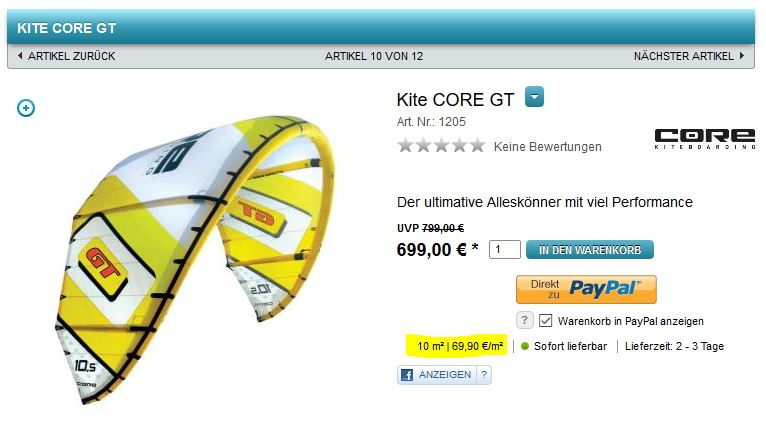
Task: Click the left arrow beside Artikel zurück
Action: 20,56
